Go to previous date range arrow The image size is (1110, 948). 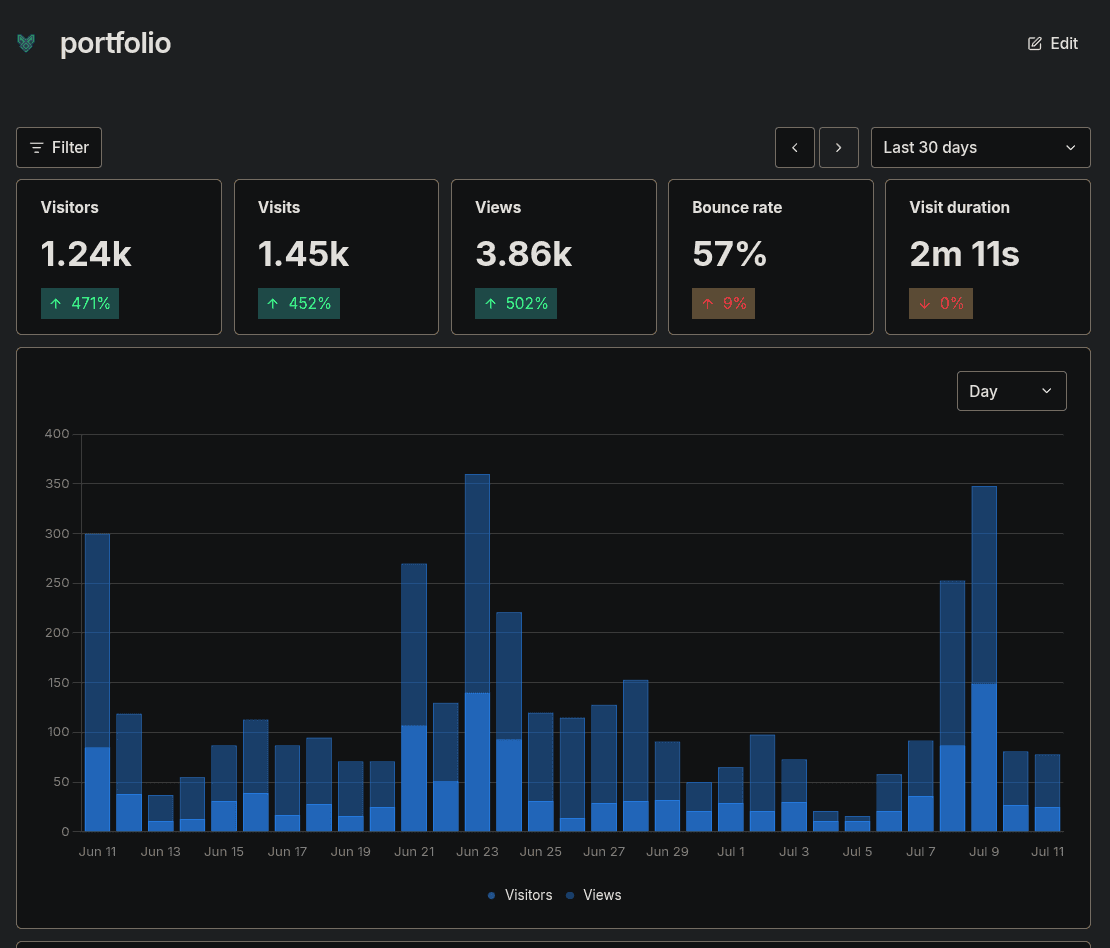pyautogui.click(x=794, y=147)
